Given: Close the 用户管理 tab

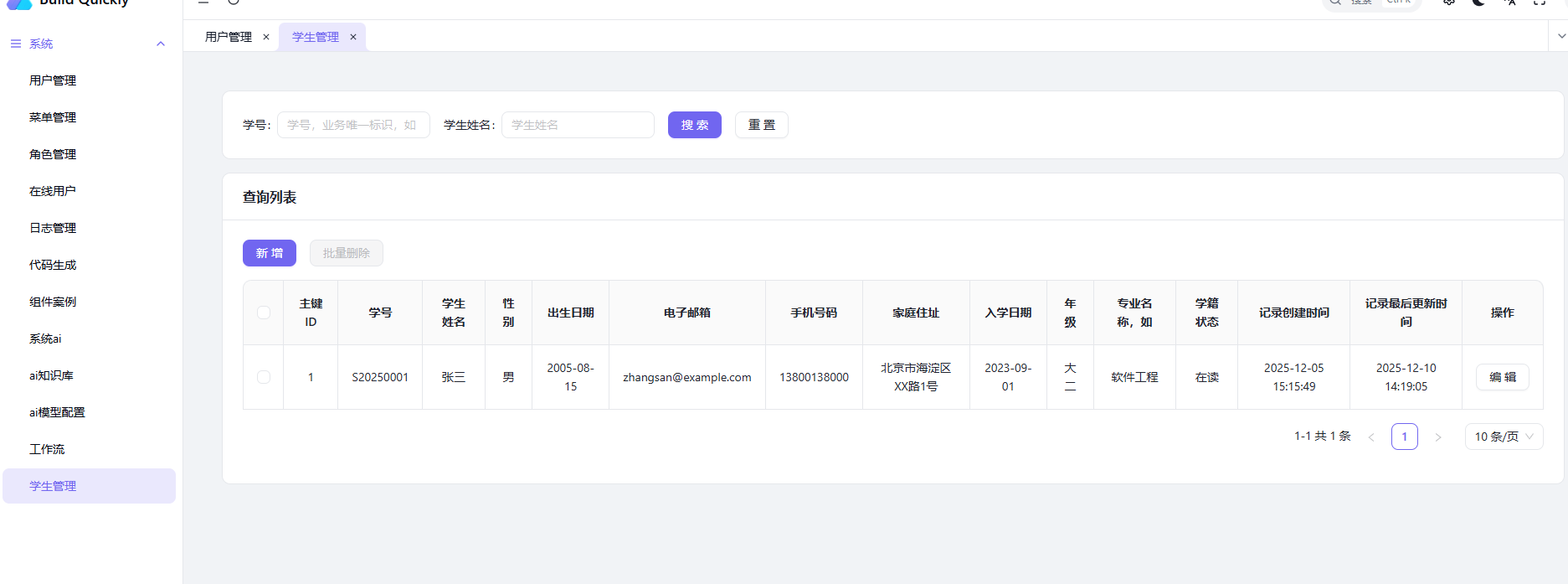Looking at the screenshot, I should click(x=266, y=37).
